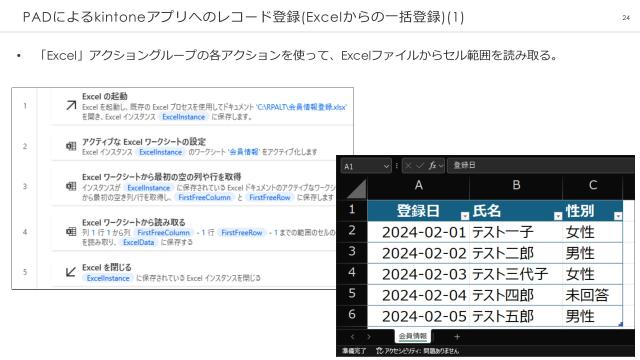Expand the fx function dropdown arrow
Image resolution: width=640 pixels, height=360 pixels.
(x=441, y=166)
